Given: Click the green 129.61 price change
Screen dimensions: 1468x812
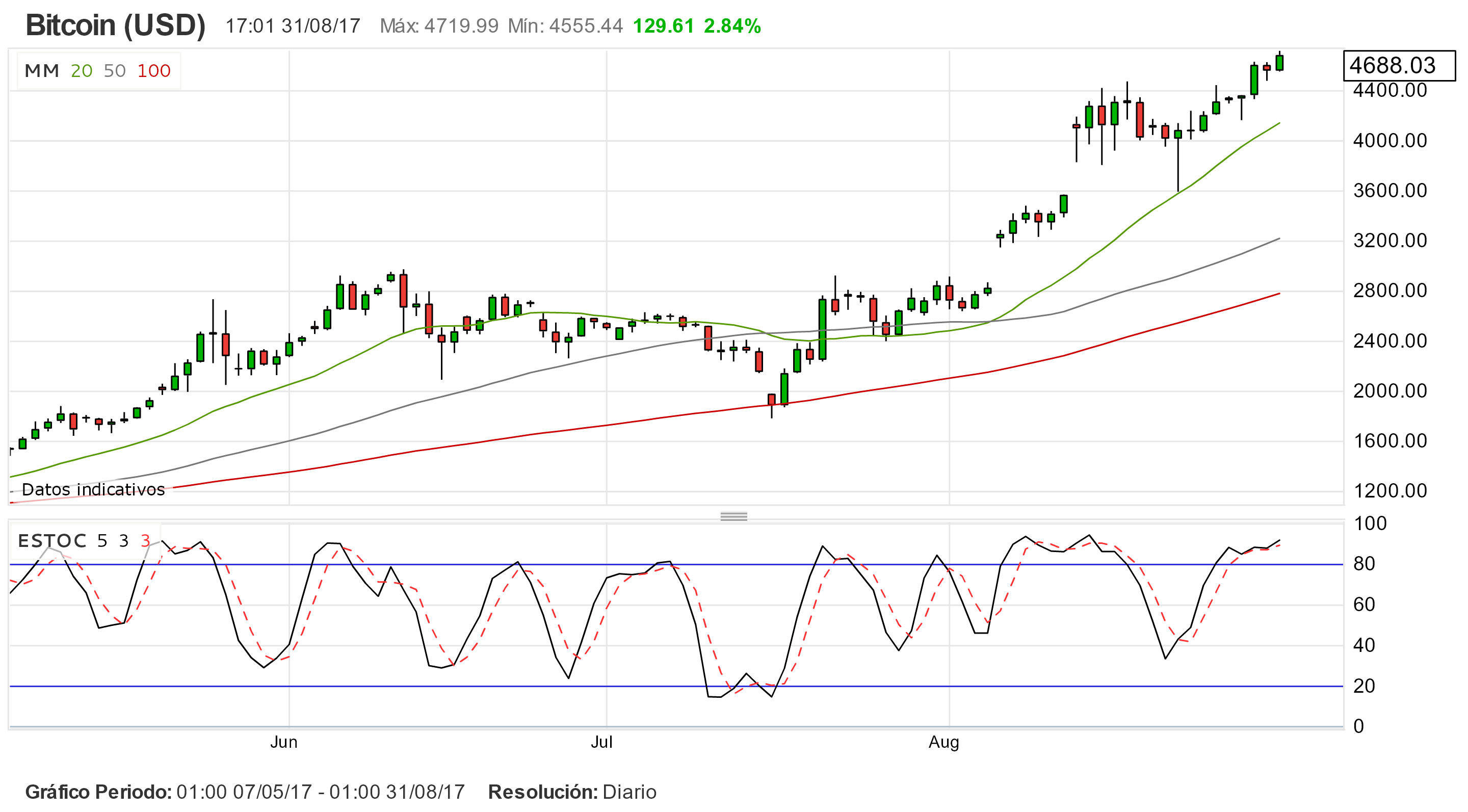Looking at the screenshot, I should pos(663,26).
